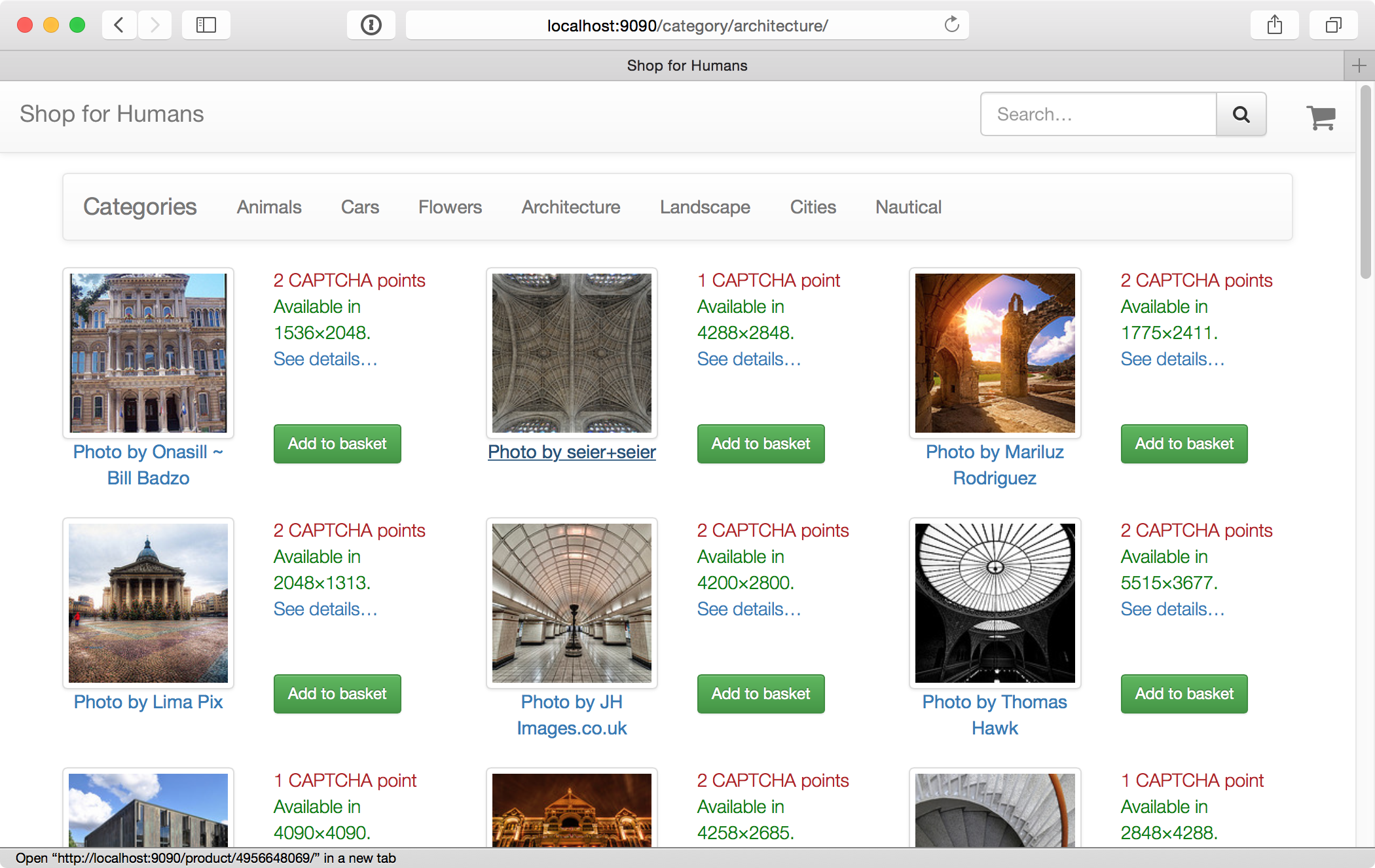Click the address bar URL
1375x868 pixels.
[x=687, y=26]
